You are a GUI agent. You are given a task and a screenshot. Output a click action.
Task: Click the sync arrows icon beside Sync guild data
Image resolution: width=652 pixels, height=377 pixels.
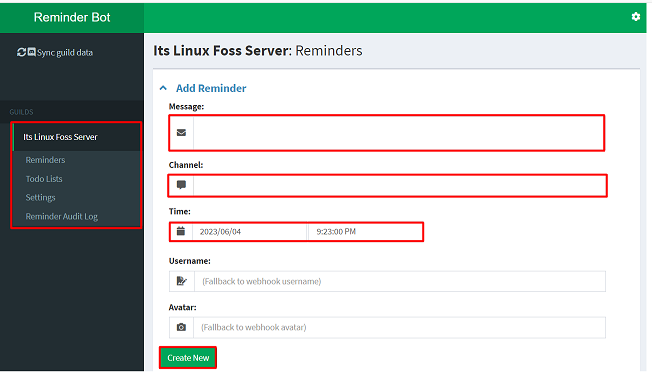tap(21, 52)
